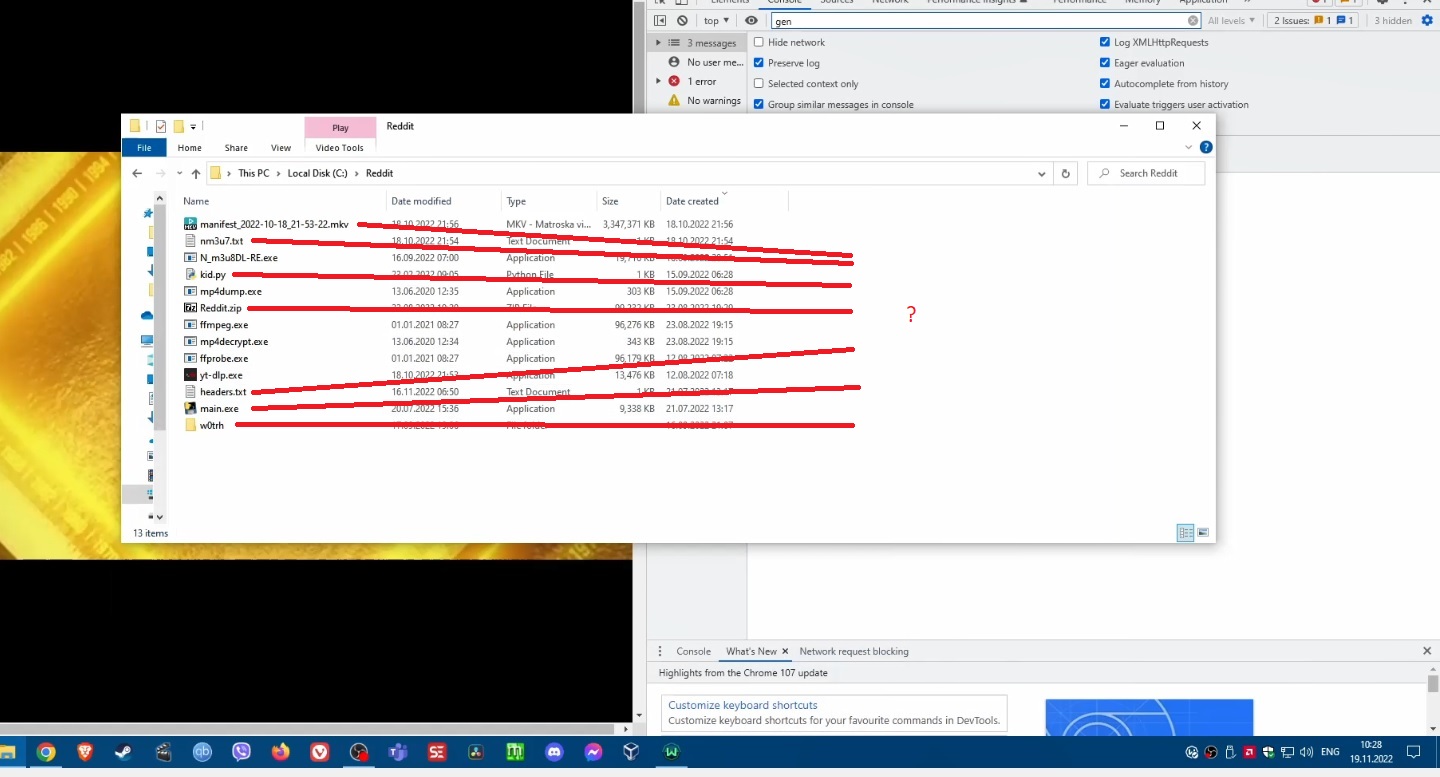Uncheck Group similar messages in console

pos(759,104)
